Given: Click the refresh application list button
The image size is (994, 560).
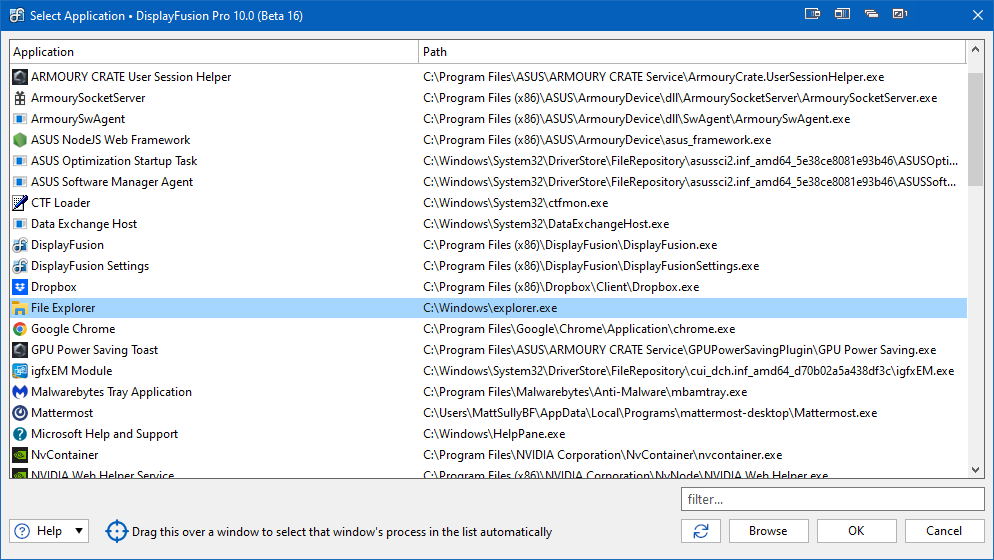Looking at the screenshot, I should (700, 531).
